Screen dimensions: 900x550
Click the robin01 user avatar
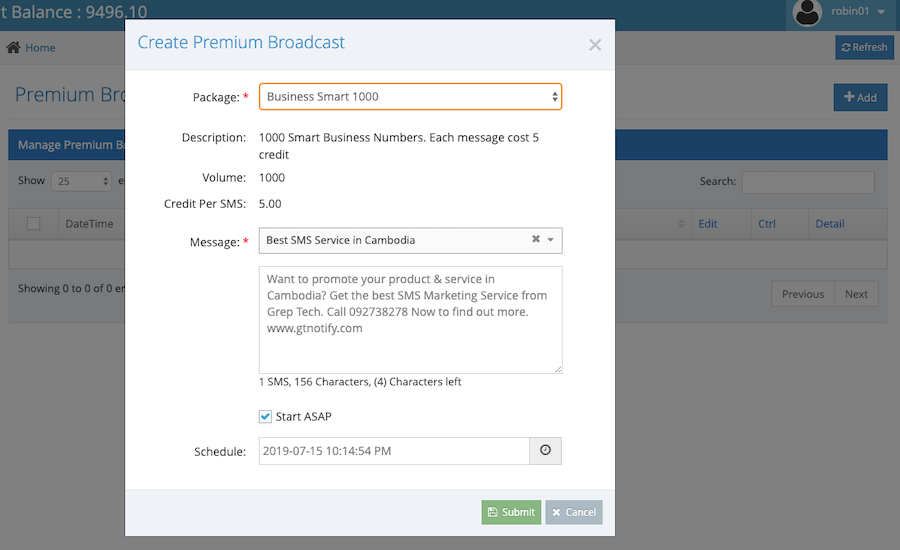[807, 12]
